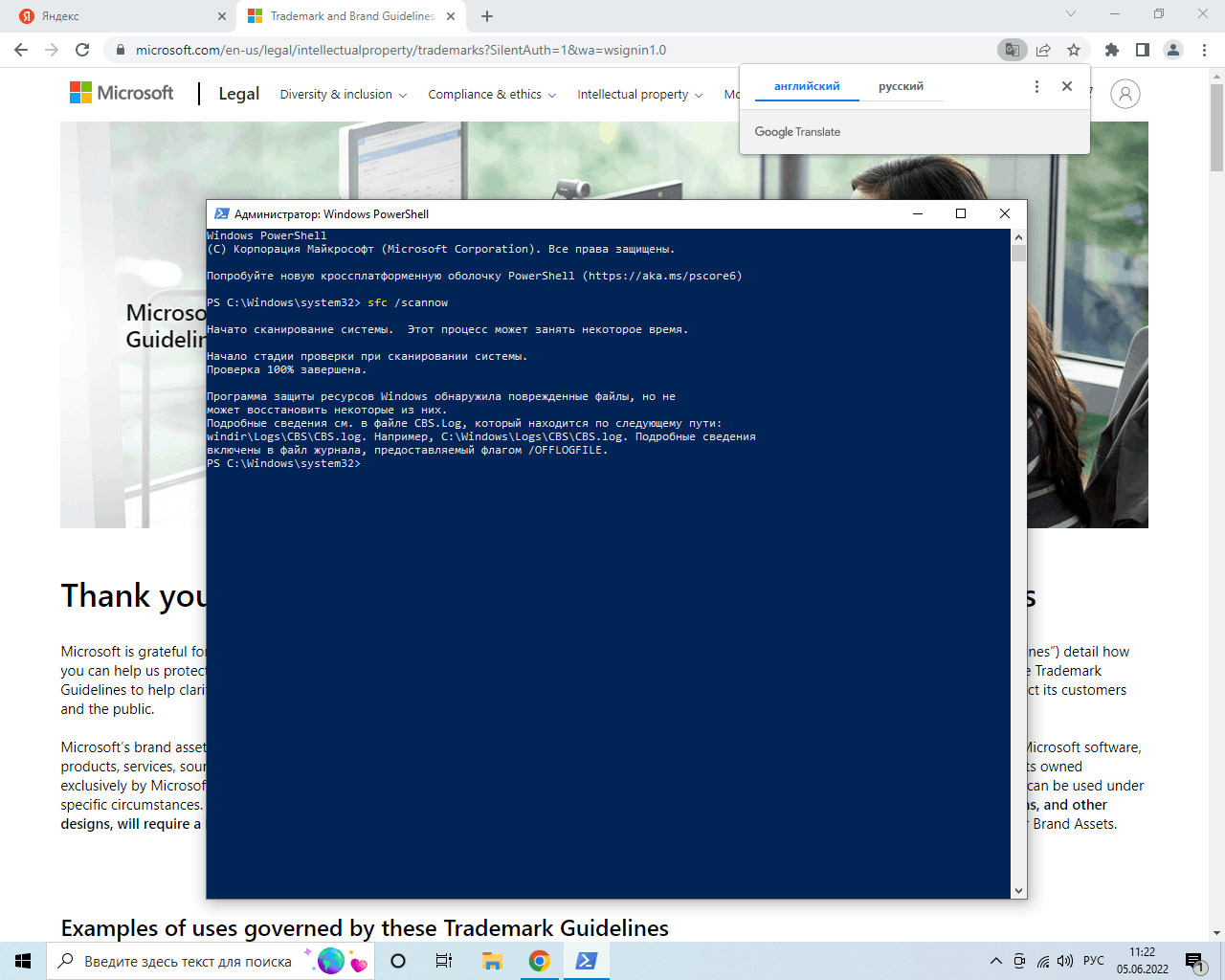Click the PowerShell command prompt line
This screenshot has width=1225, height=980.
tap(283, 463)
